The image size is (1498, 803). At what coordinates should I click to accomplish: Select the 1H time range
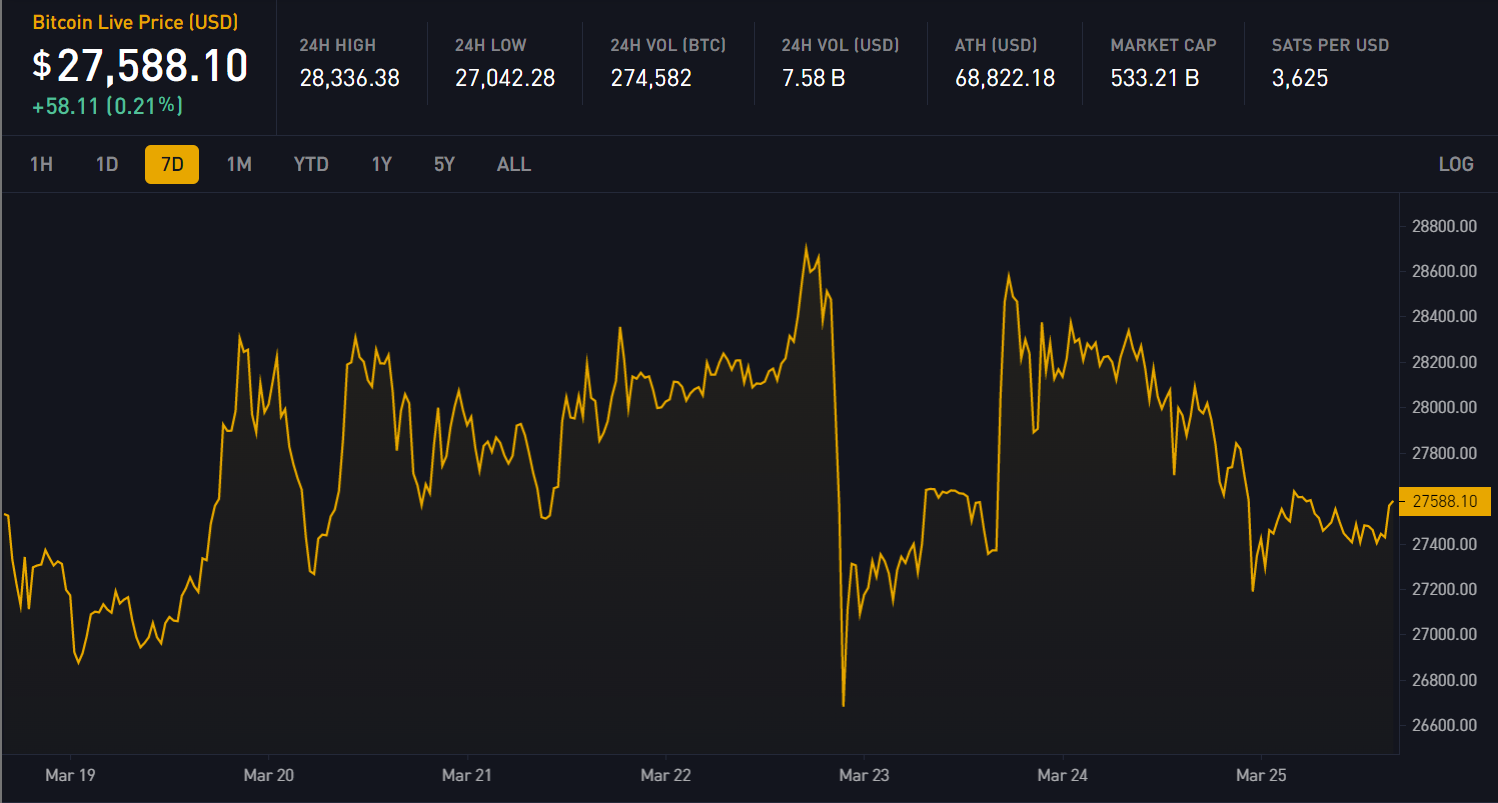[41, 164]
